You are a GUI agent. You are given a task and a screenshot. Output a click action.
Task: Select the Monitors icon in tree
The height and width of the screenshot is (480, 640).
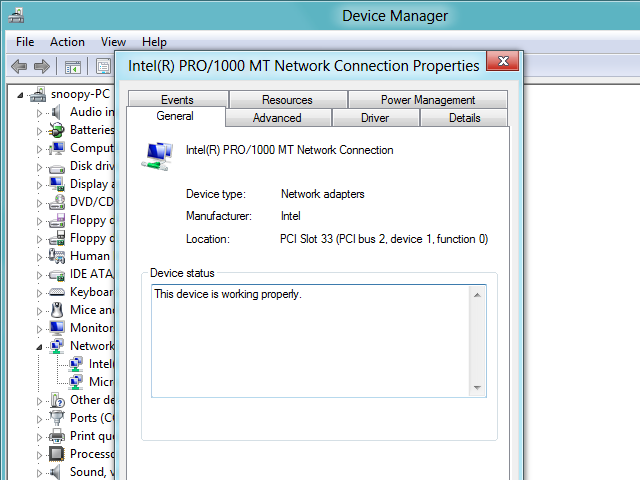[57, 328]
